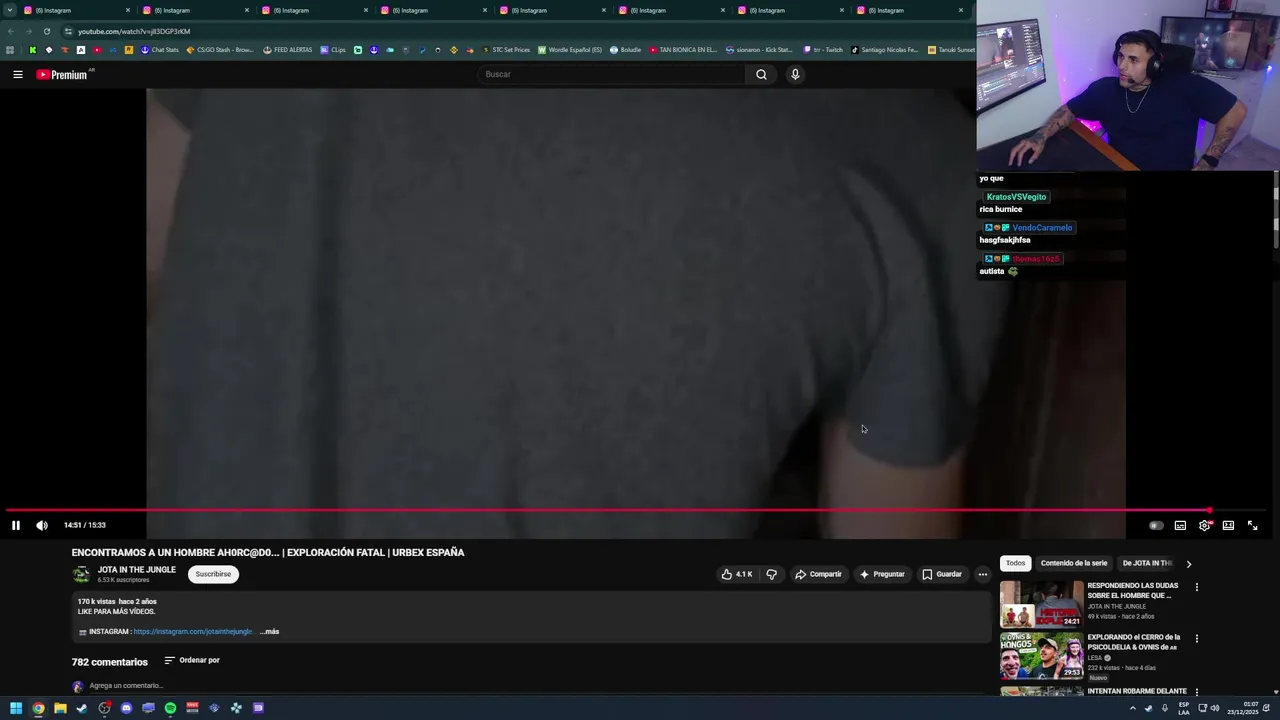Image resolution: width=1280 pixels, height=720 pixels.
Task: Go to YouTube Premium home logo
Action: 64,74
